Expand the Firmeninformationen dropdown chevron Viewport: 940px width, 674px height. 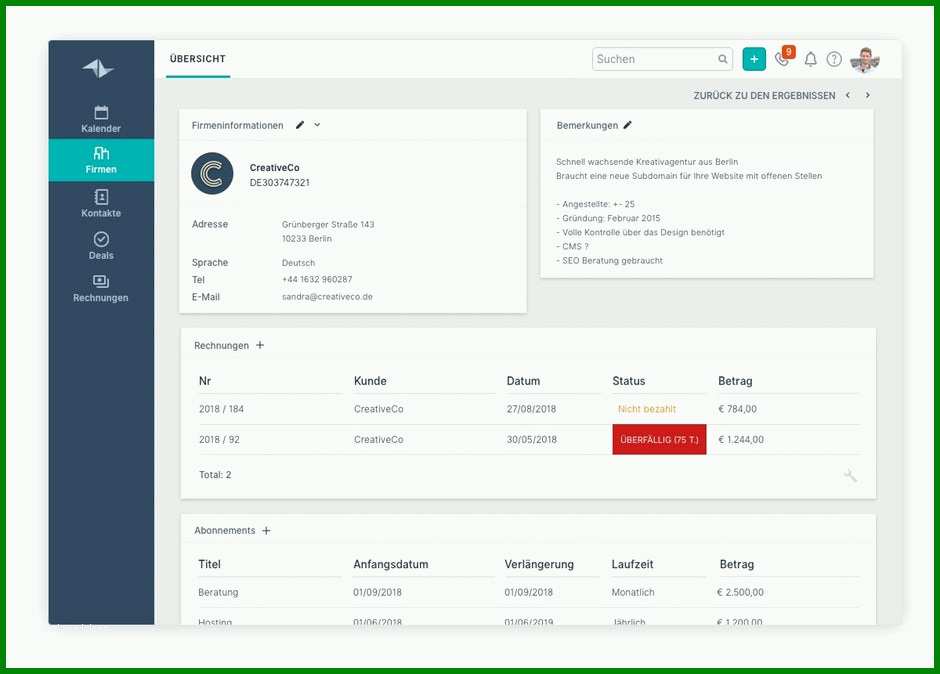coord(317,125)
